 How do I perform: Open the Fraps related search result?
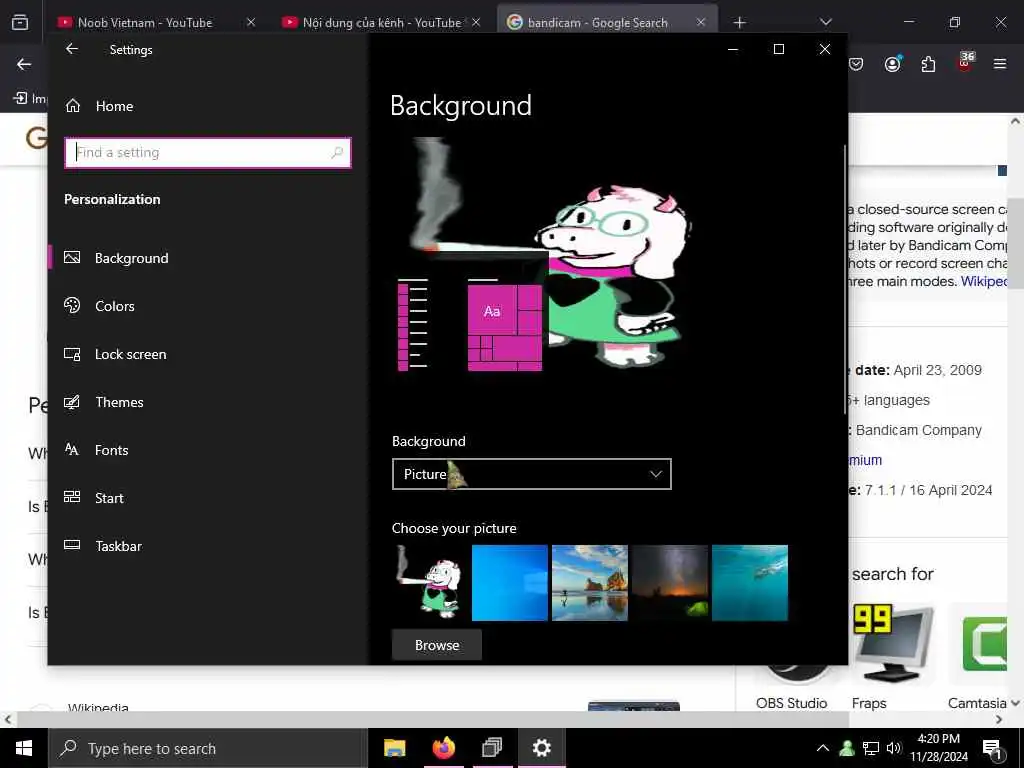click(x=869, y=703)
